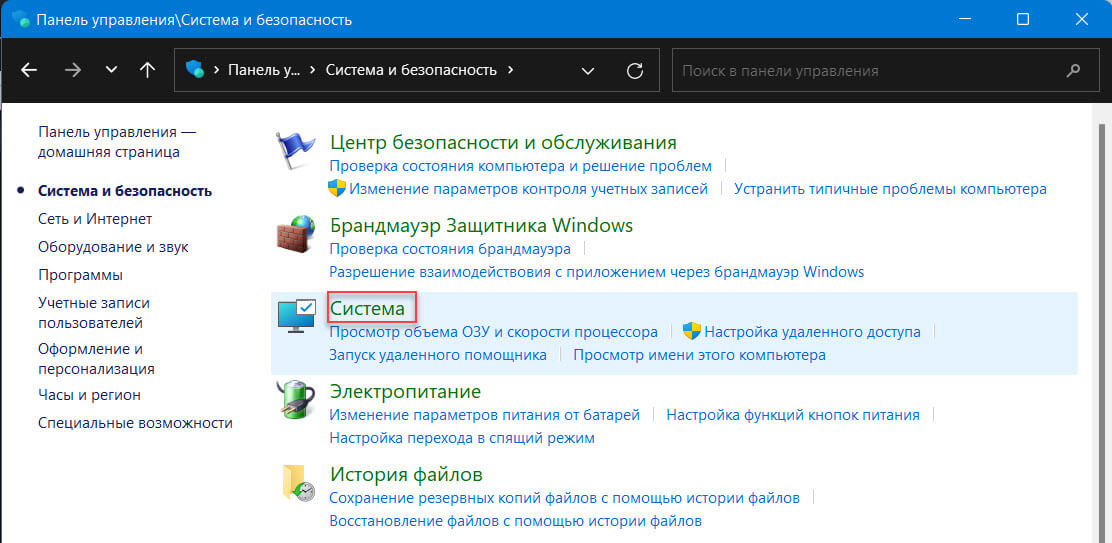
Task: Click Восстановление файлов с помощью истории файлов
Action: (516, 521)
